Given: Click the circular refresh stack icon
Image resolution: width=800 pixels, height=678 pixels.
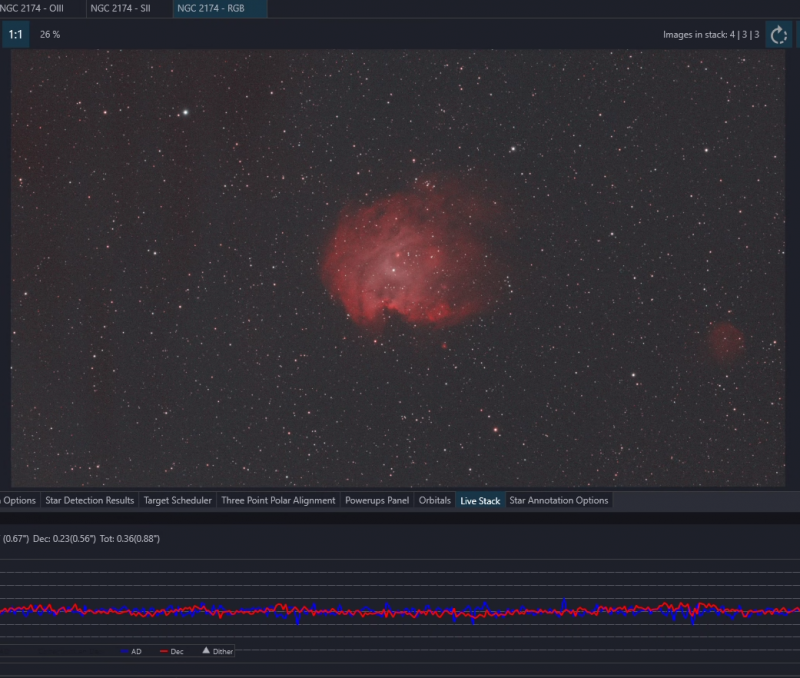Looking at the screenshot, I should click(779, 35).
